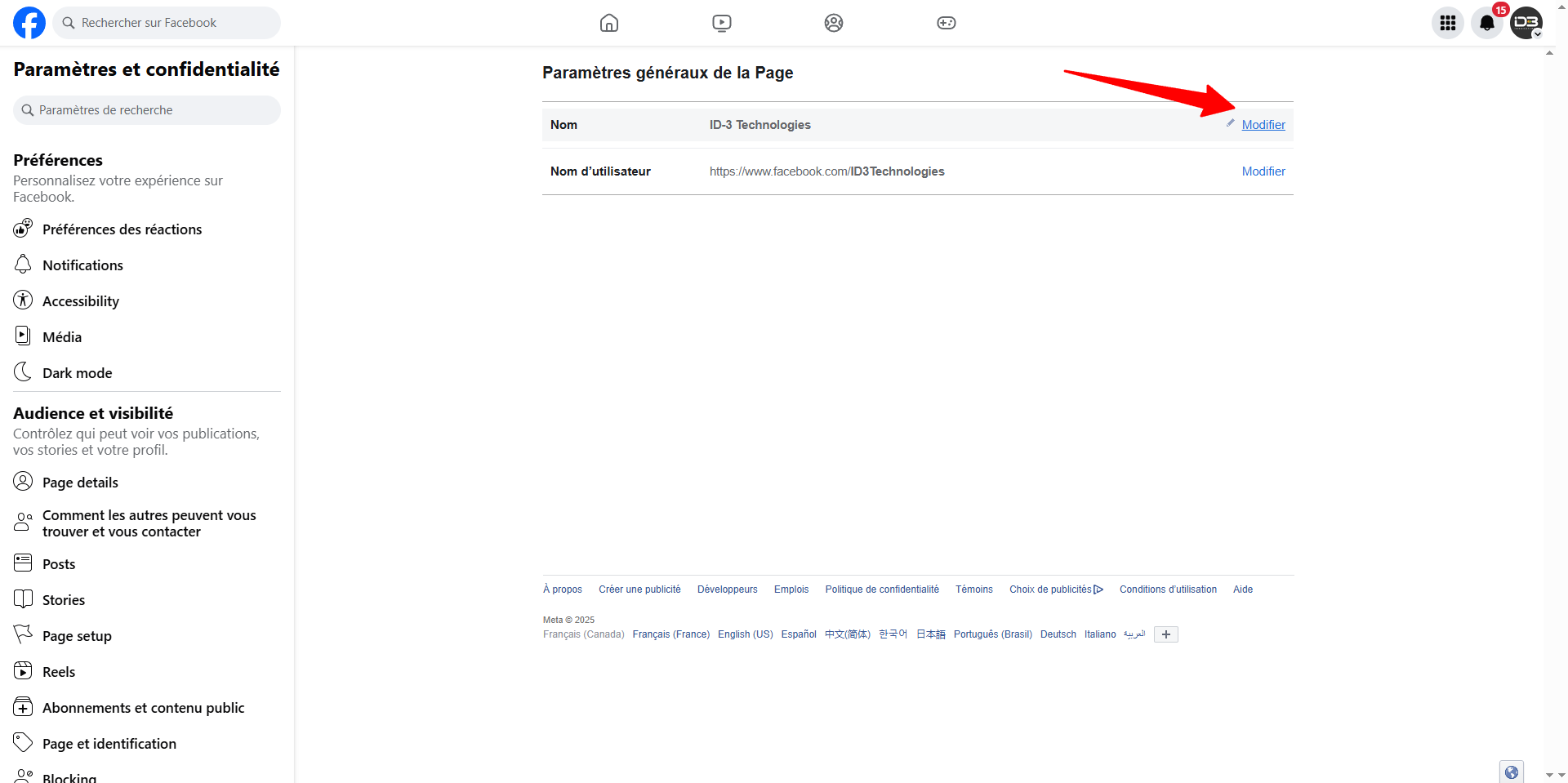This screenshot has width=1568, height=783.
Task: Click Développeurs footer link
Action: click(728, 589)
